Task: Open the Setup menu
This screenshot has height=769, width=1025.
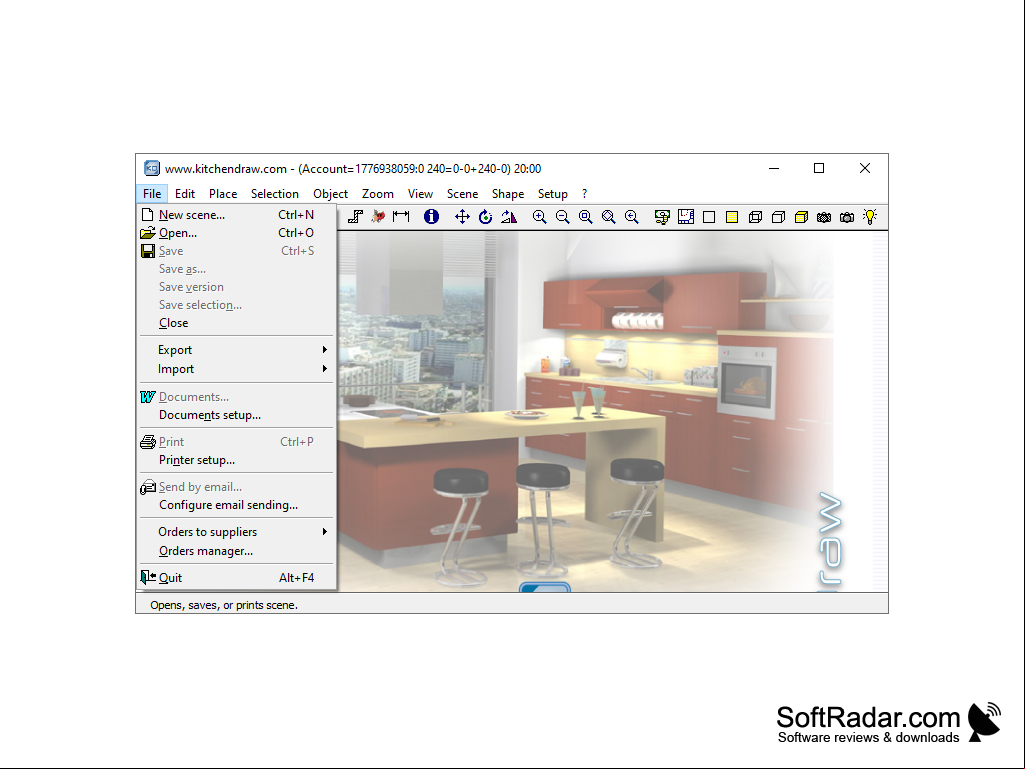Action: coord(552,194)
